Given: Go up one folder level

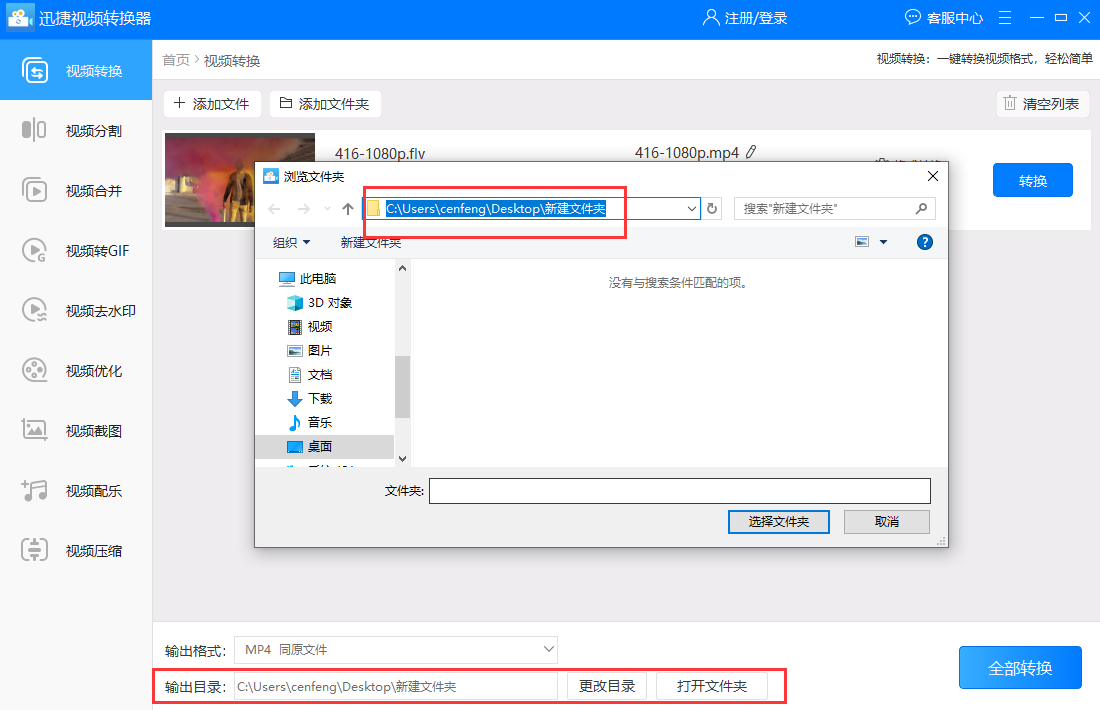Looking at the screenshot, I should (347, 208).
